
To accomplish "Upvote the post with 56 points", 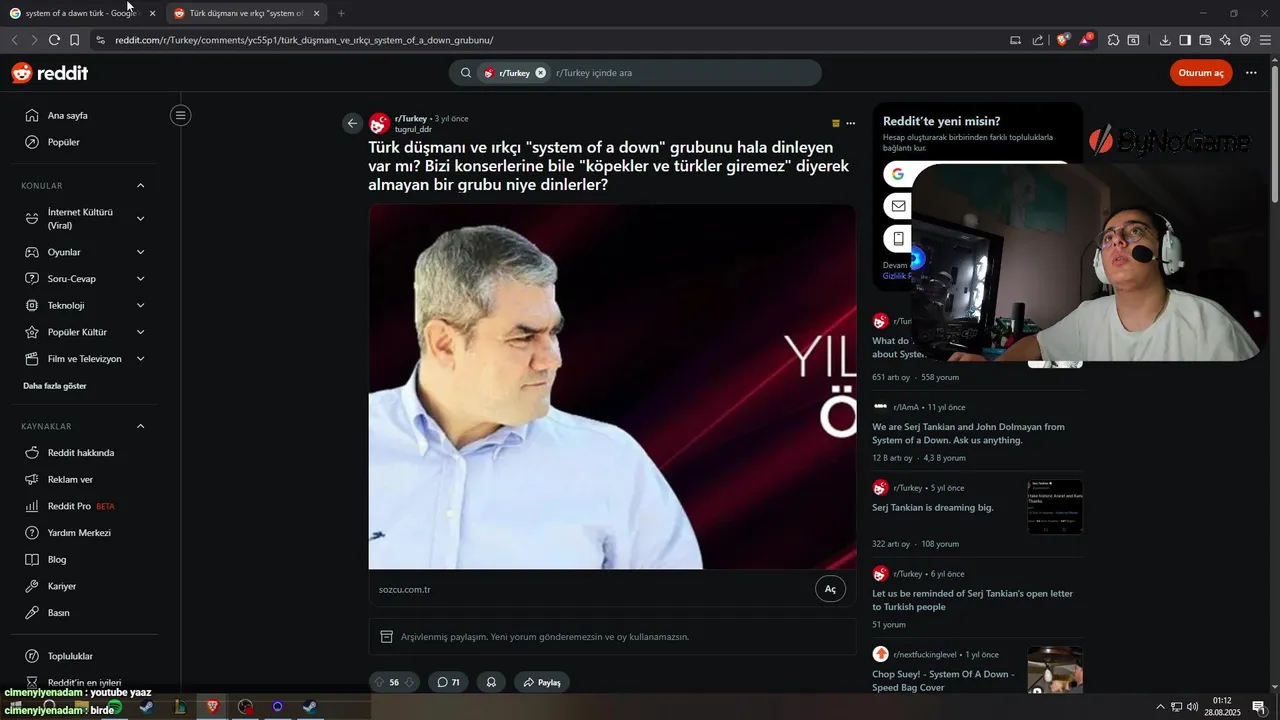I will tap(379, 682).
